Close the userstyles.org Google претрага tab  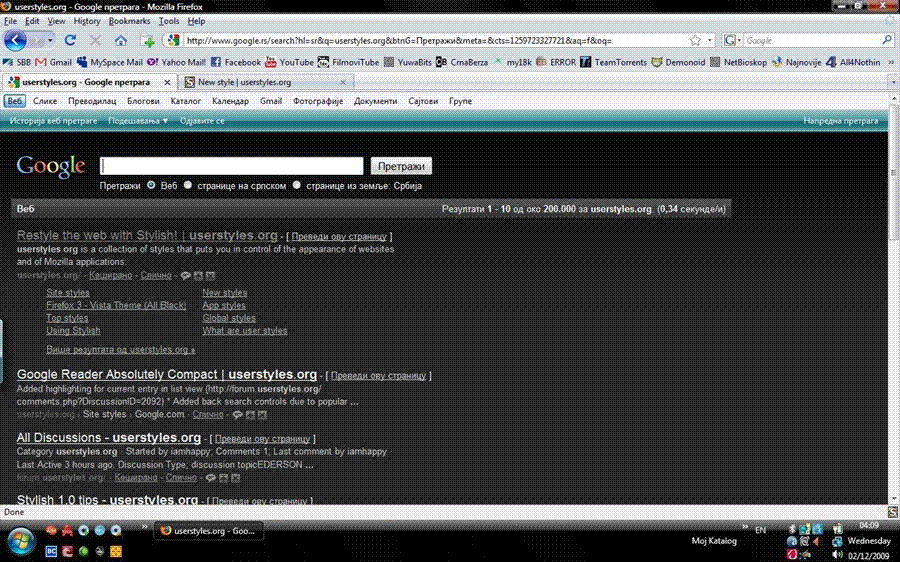click(x=167, y=82)
